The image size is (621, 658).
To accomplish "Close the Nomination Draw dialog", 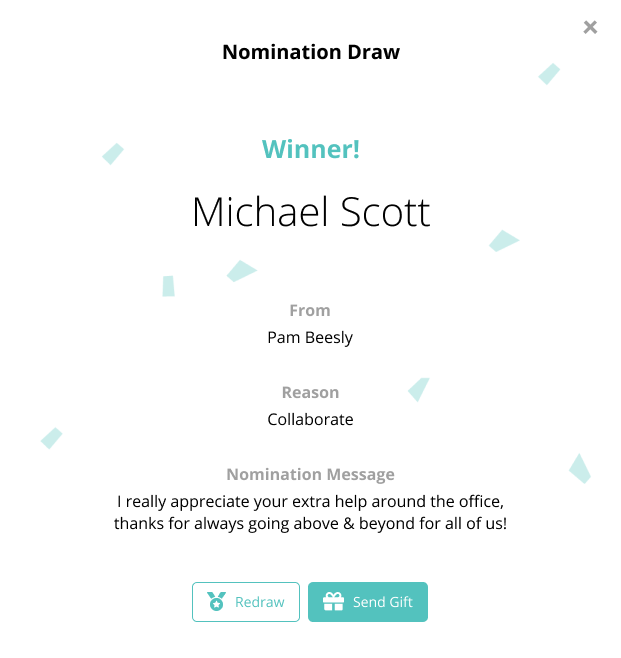I will tap(590, 28).
